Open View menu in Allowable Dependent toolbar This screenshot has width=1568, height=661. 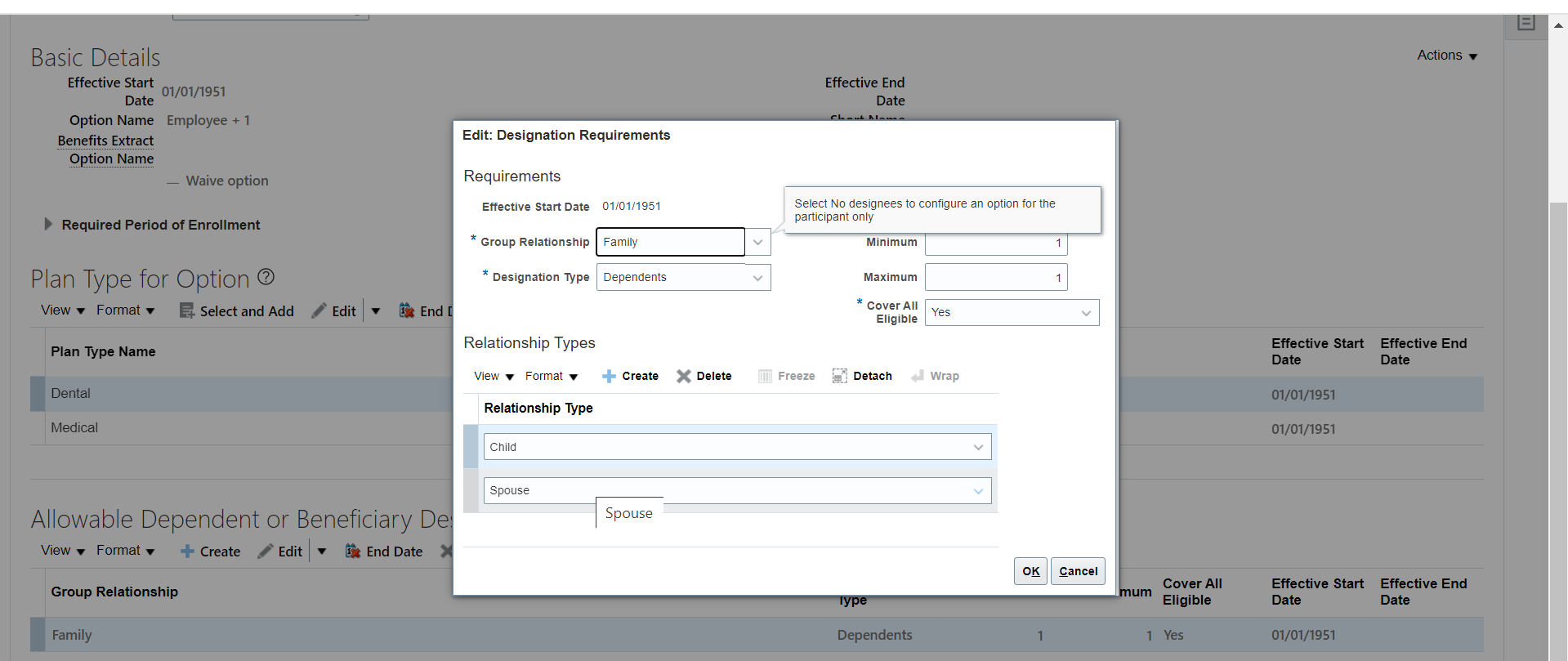pyautogui.click(x=63, y=551)
